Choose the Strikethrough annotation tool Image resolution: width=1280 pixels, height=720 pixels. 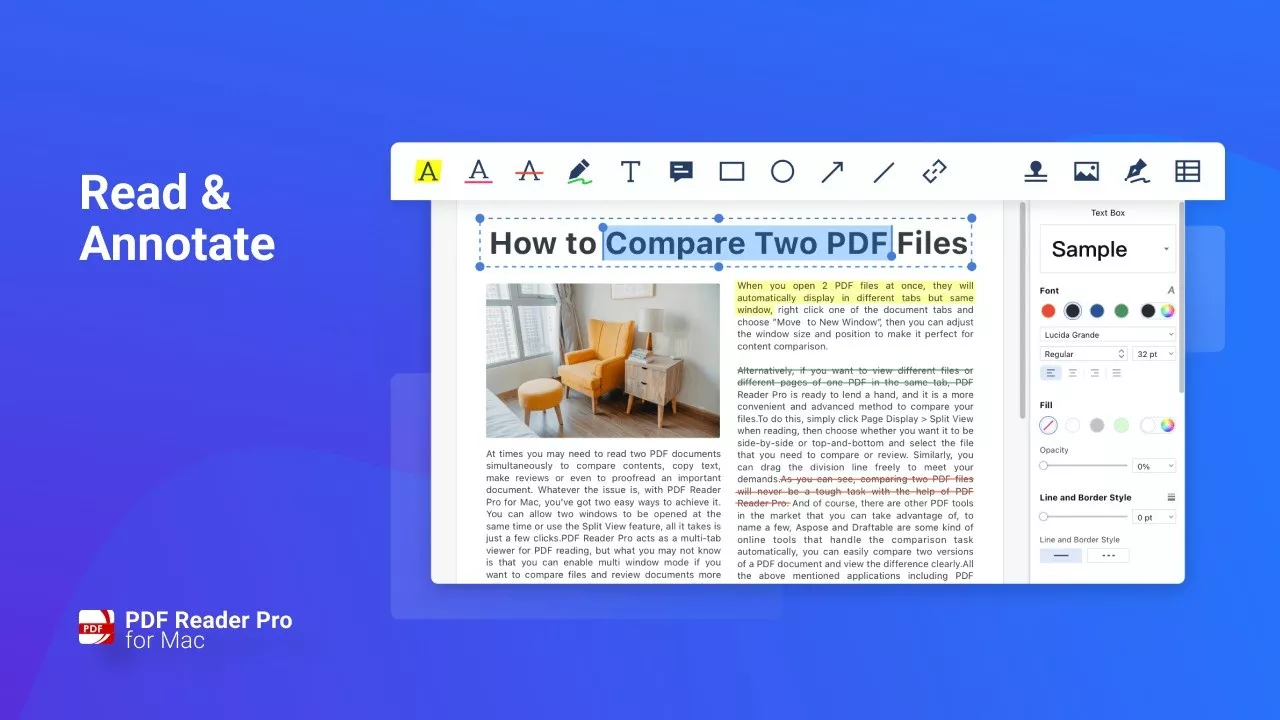pos(529,171)
